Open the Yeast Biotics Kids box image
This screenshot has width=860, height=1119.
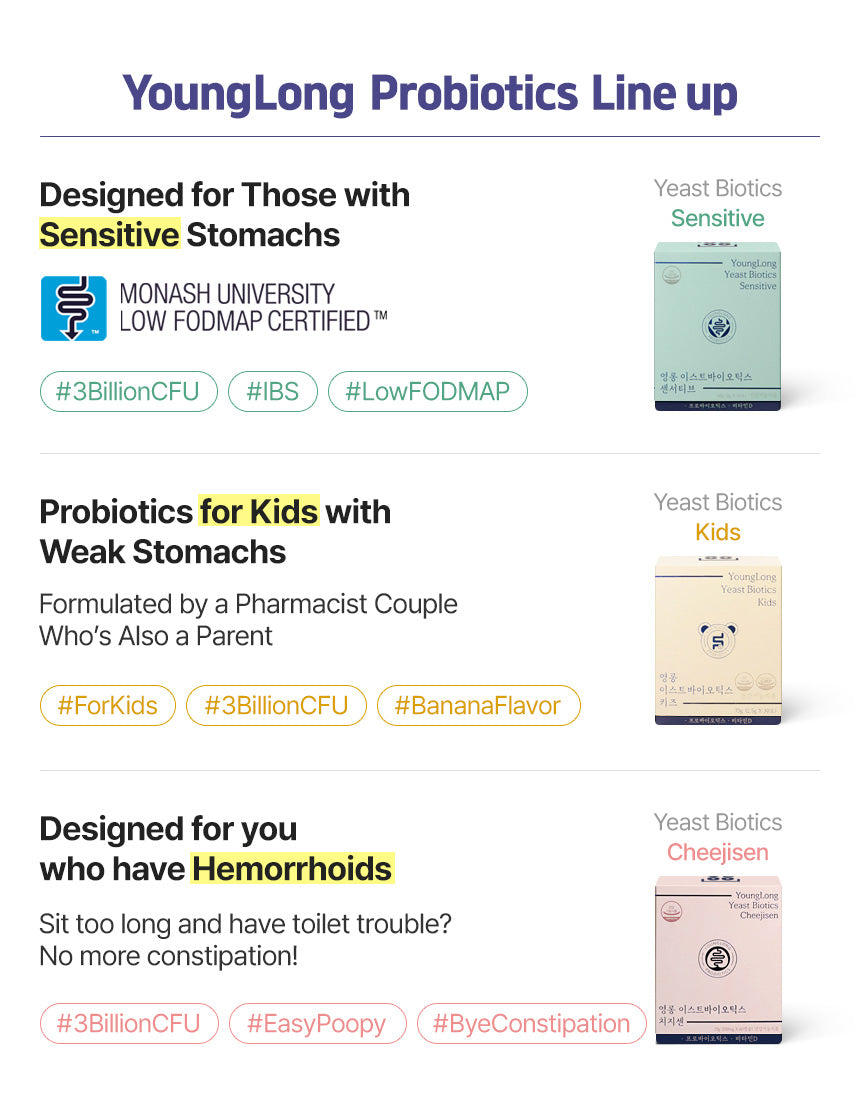click(718, 640)
